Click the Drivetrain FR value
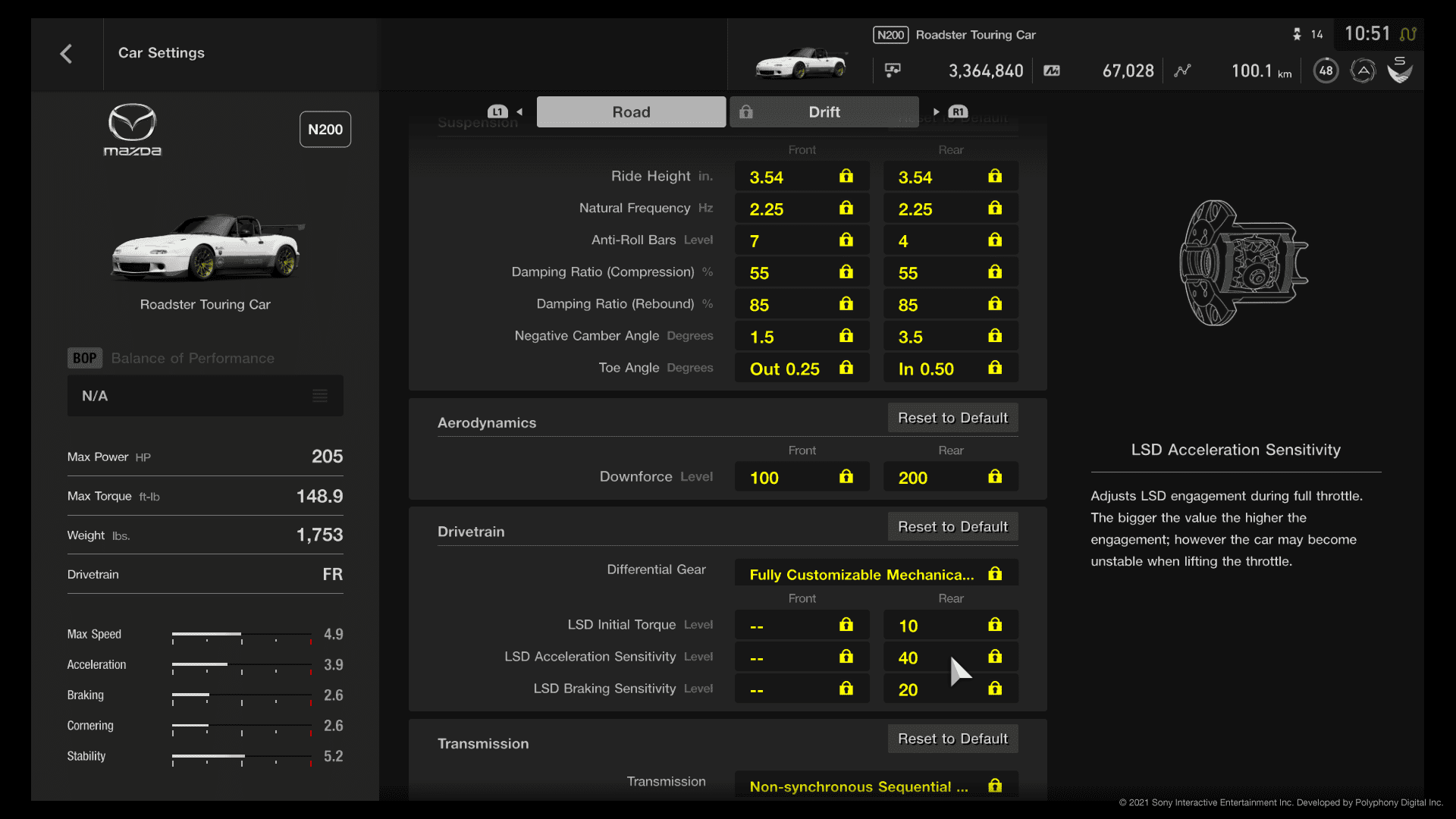Viewport: 1456px width, 819px height. (332, 574)
